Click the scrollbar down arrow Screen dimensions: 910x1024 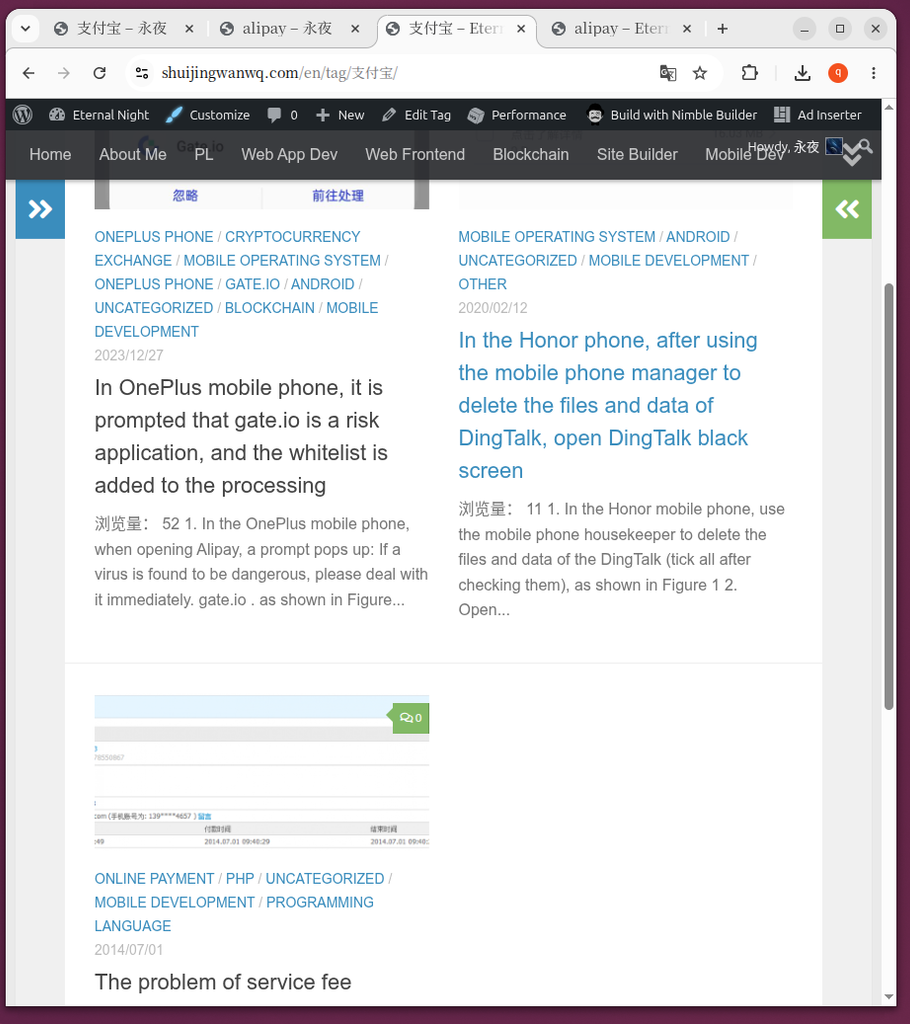point(888,997)
